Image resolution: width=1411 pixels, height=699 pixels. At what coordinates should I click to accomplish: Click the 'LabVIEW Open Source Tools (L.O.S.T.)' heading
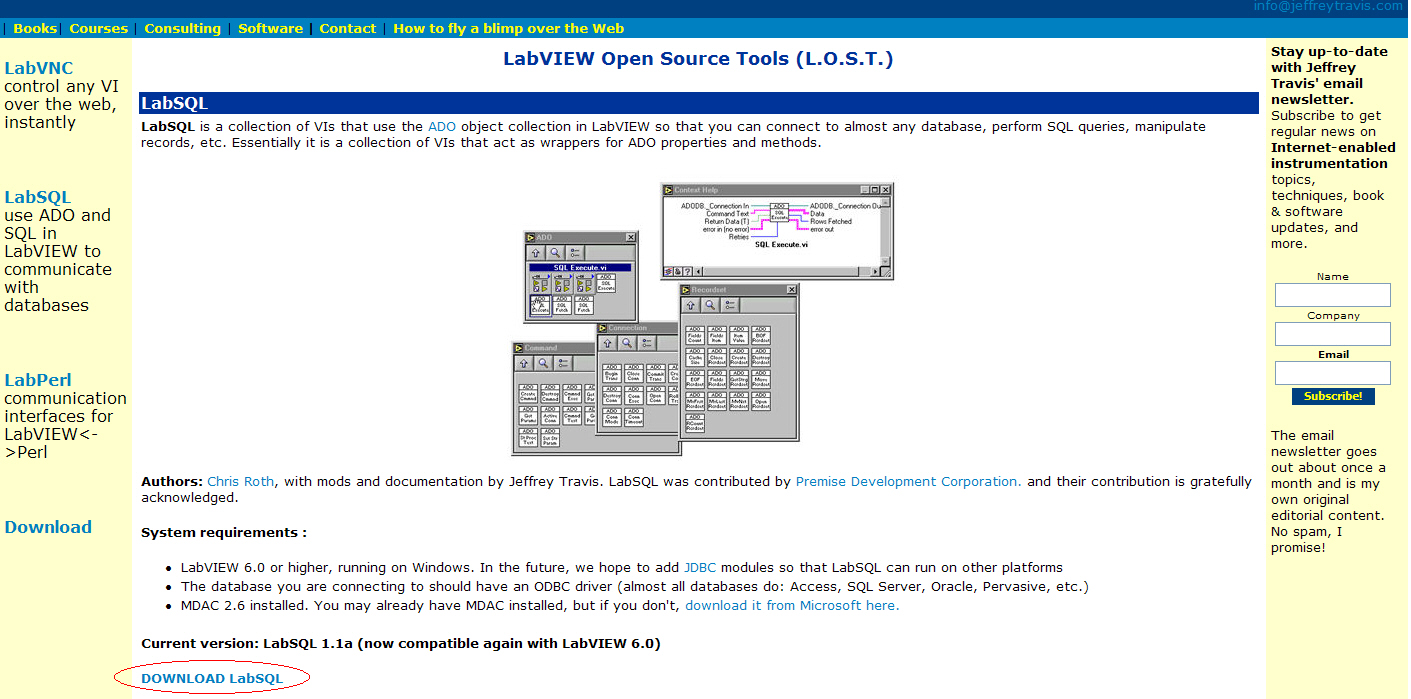point(698,58)
